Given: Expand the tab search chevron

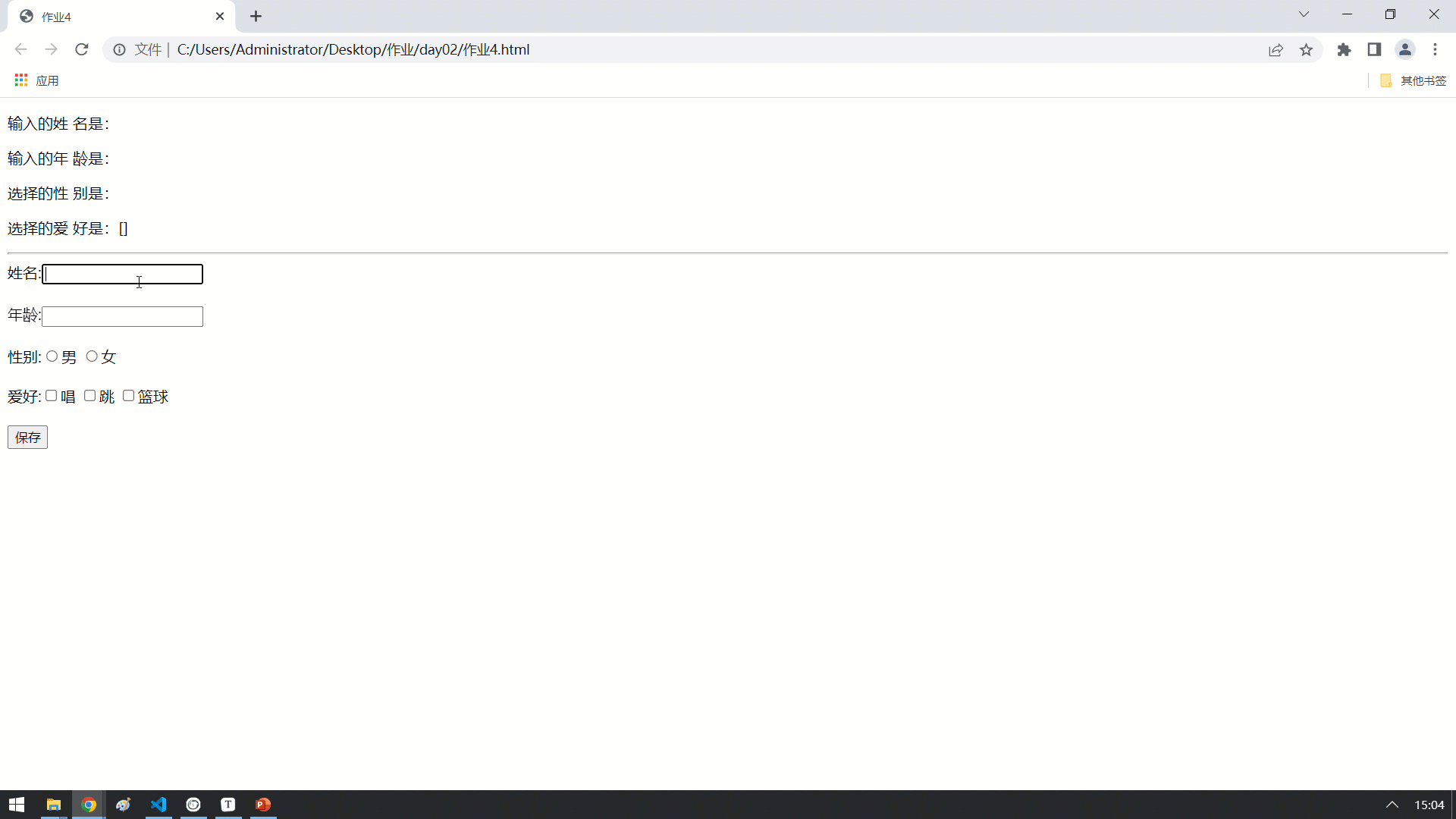Looking at the screenshot, I should pyautogui.click(x=1304, y=14).
